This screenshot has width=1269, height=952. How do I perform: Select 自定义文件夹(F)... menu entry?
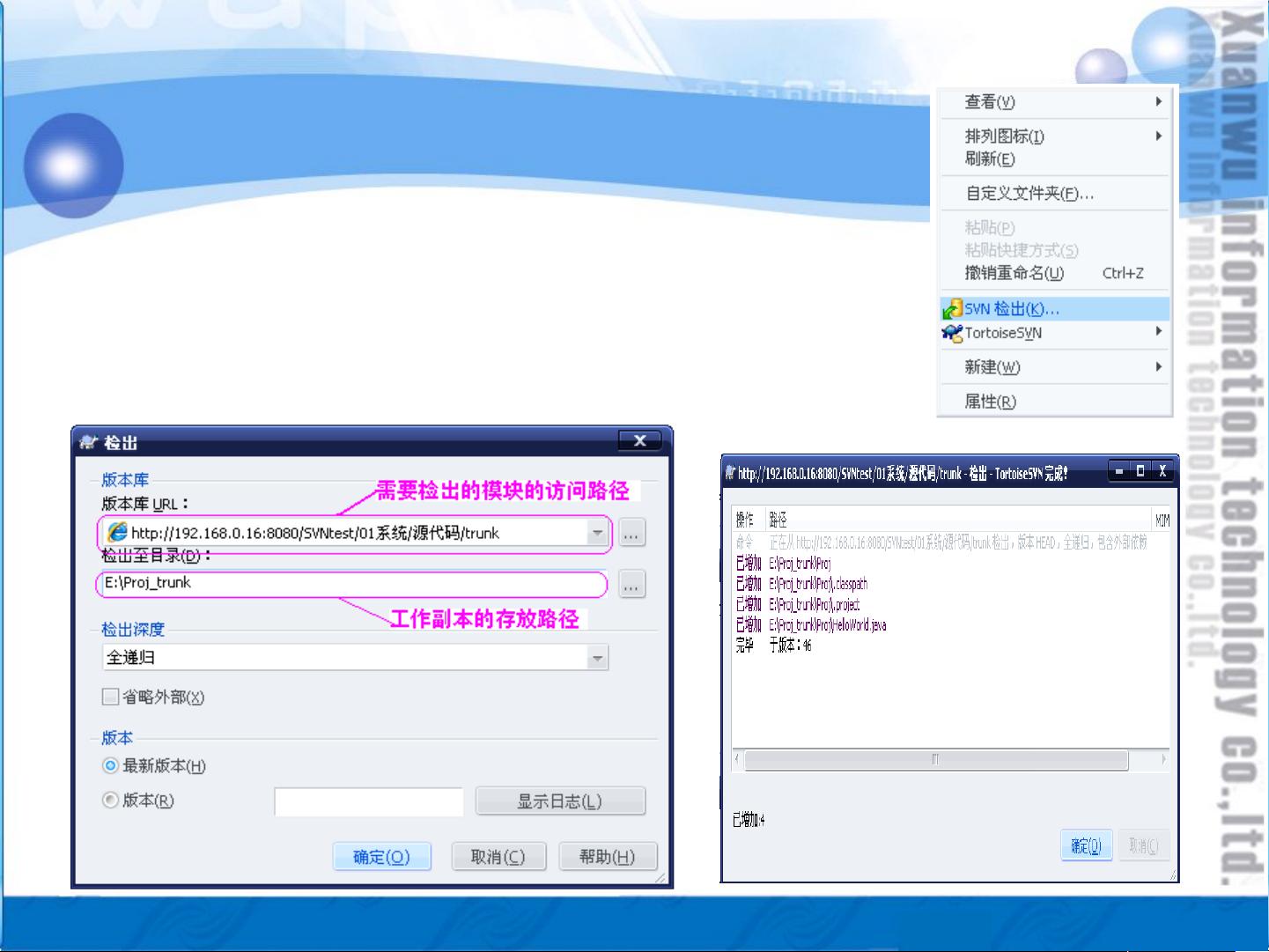[x=1055, y=194]
